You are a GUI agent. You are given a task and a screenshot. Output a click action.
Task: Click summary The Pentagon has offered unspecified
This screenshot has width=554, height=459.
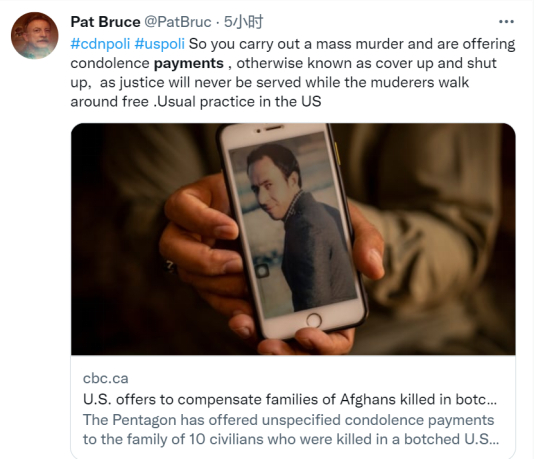288,420
